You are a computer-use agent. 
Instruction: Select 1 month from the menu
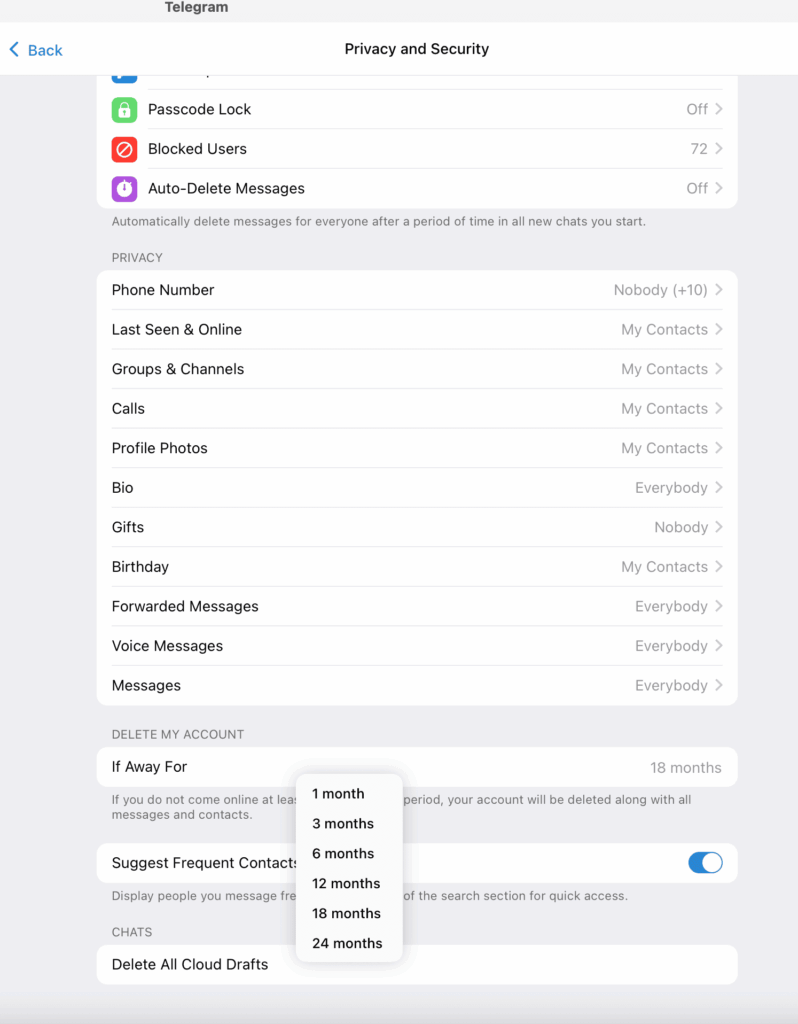click(338, 794)
